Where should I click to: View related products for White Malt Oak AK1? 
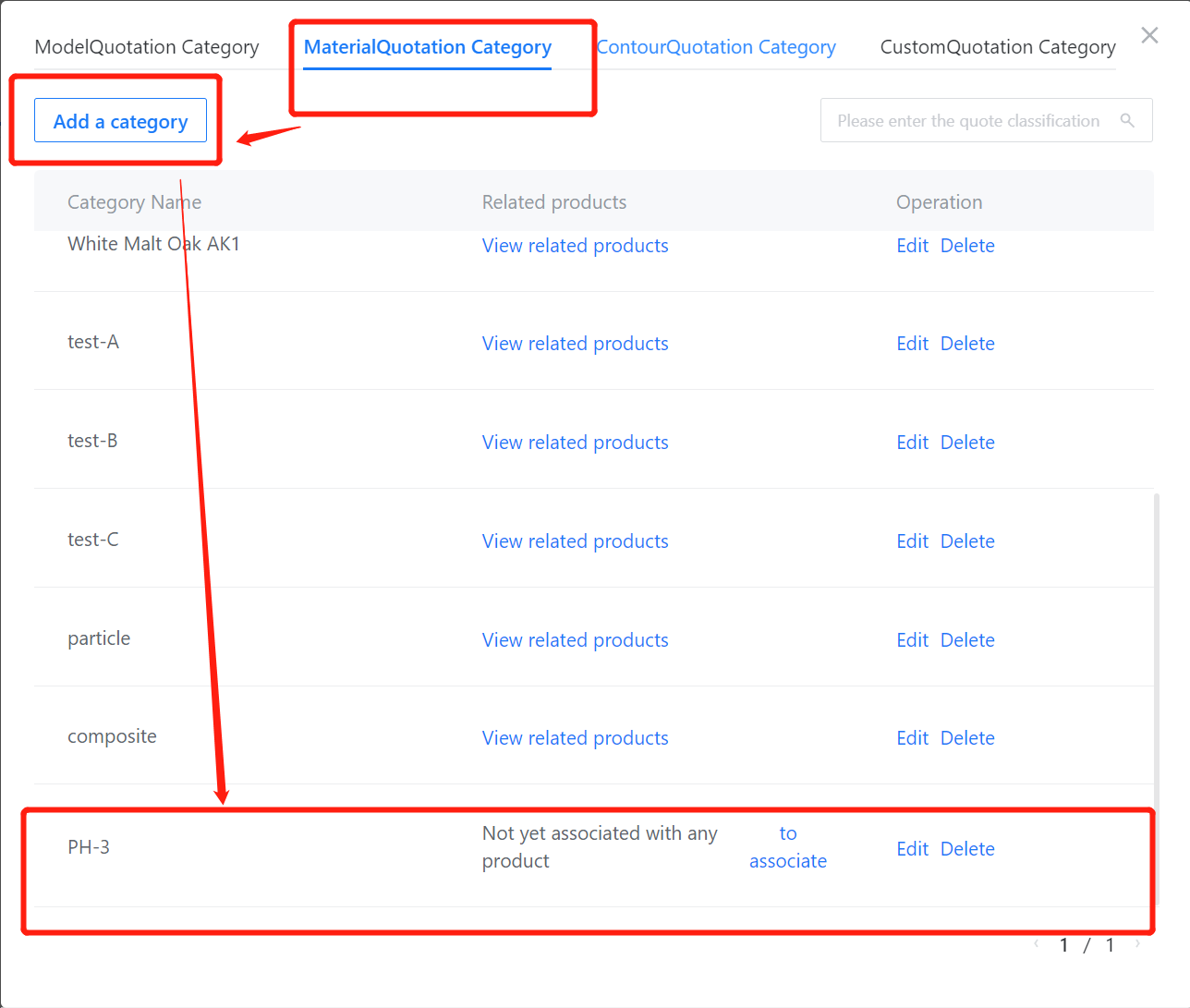coord(575,246)
